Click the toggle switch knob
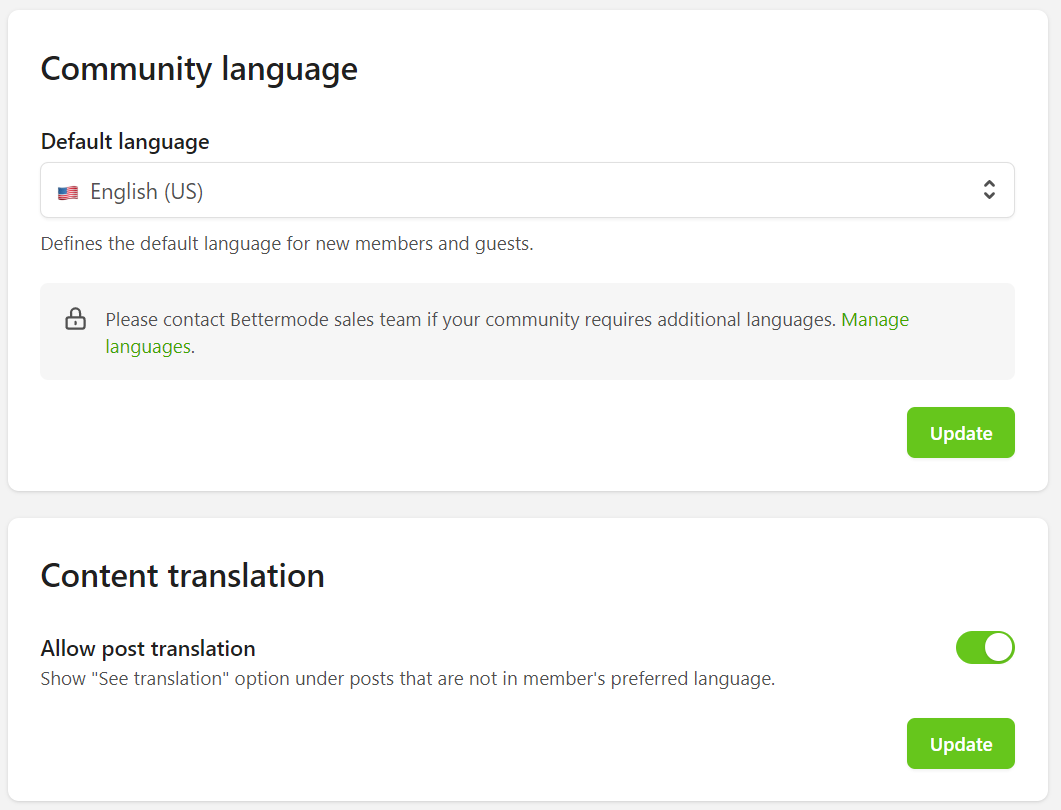 [x=998, y=648]
